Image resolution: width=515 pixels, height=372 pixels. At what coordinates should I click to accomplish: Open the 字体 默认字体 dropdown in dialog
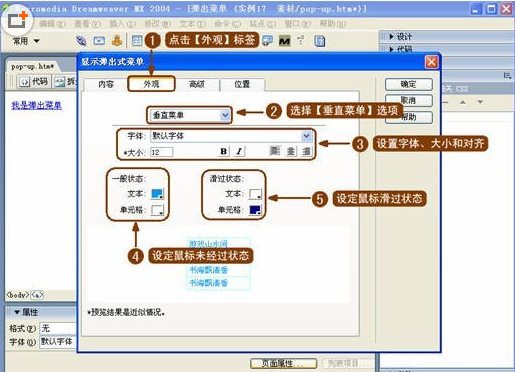click(231, 136)
